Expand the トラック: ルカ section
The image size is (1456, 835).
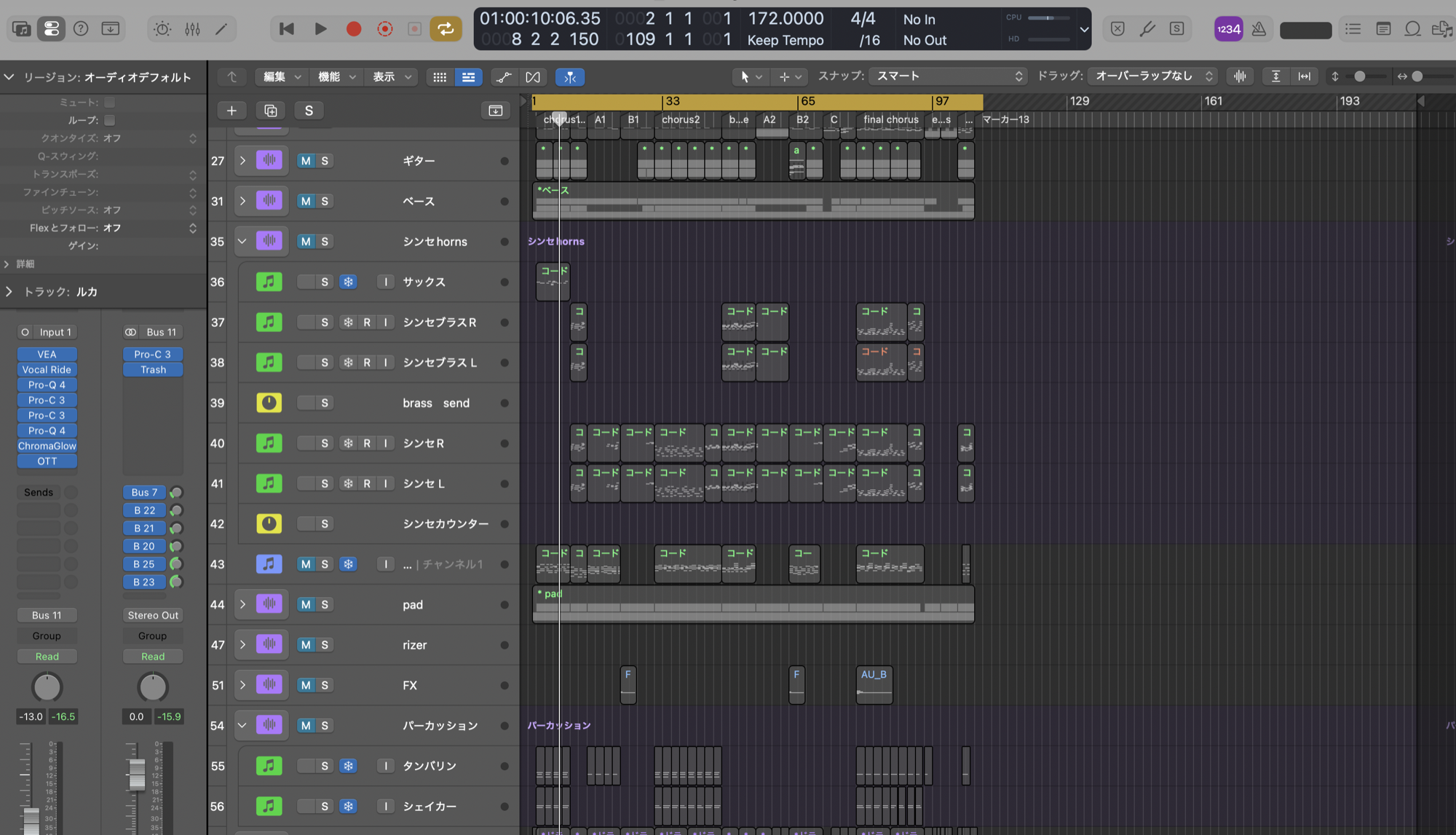(9, 292)
